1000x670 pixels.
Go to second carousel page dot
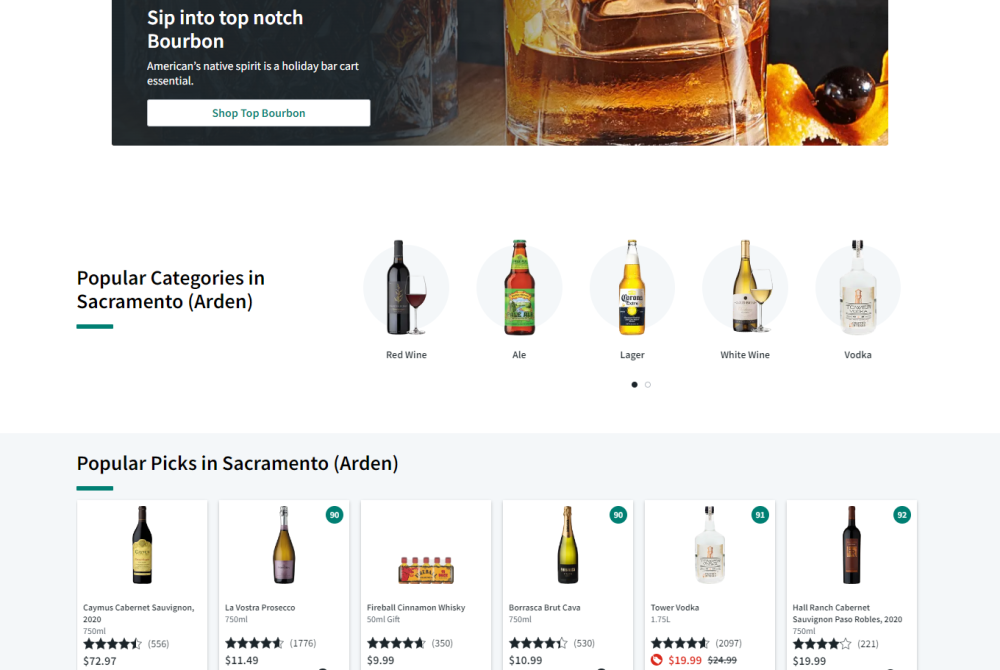pyautogui.click(x=648, y=384)
